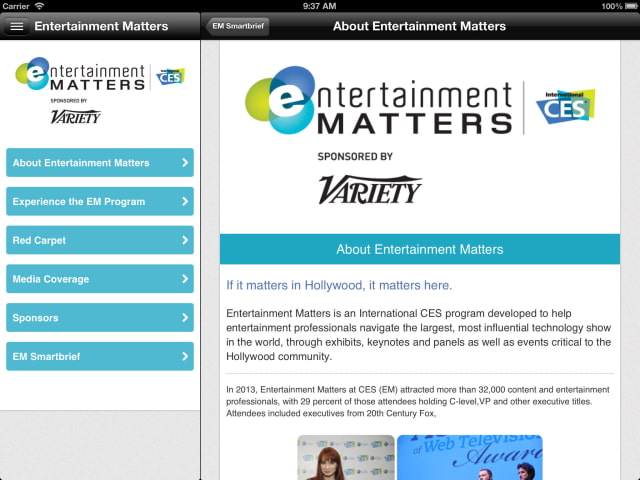Tap the EM Smartbrief row chevron
Viewport: 640px width, 480px height.
coord(185,356)
